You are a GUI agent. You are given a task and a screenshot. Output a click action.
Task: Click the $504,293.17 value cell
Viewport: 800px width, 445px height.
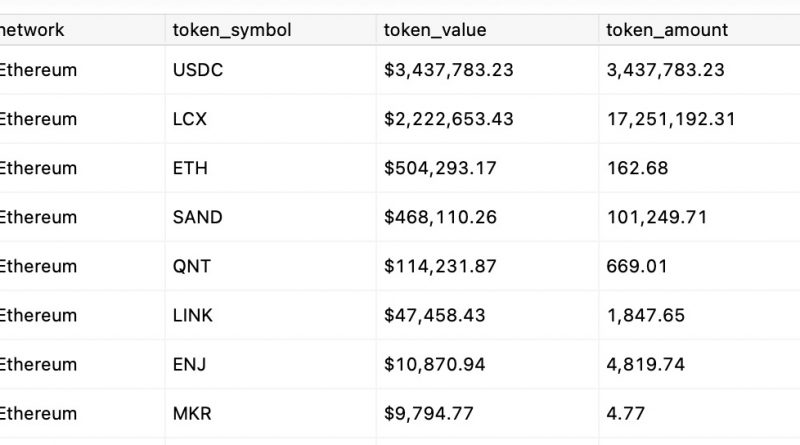pyautogui.click(x=440, y=168)
